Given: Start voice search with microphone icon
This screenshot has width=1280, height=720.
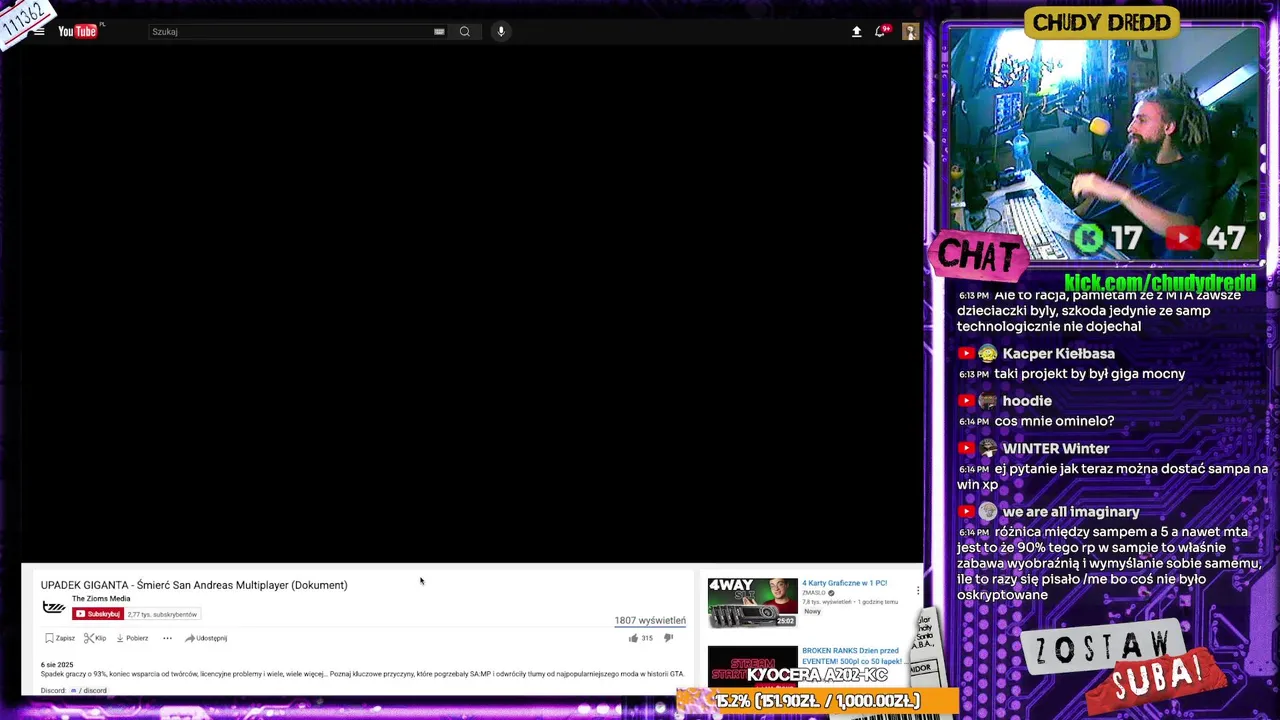Looking at the screenshot, I should [x=501, y=32].
